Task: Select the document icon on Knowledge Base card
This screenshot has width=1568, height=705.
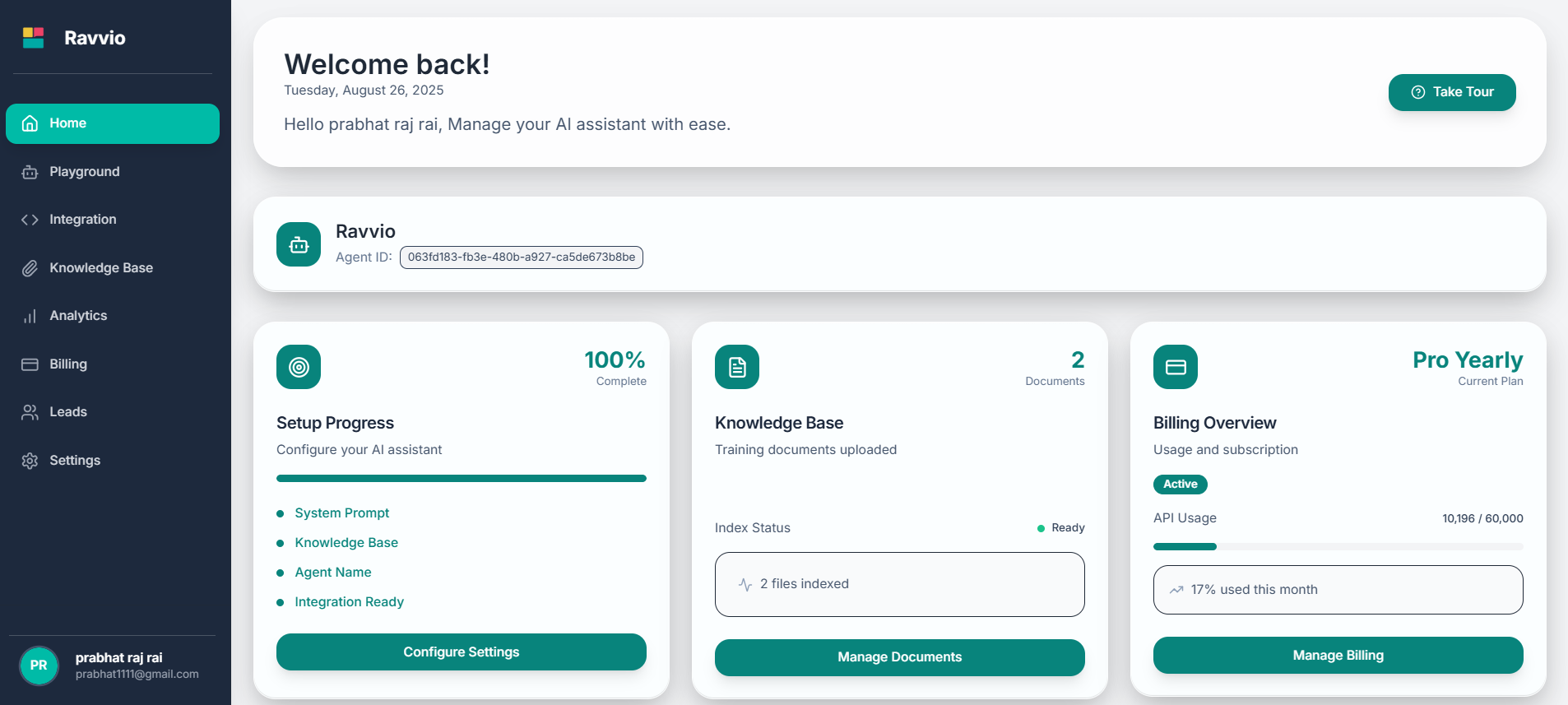Action: 736,367
